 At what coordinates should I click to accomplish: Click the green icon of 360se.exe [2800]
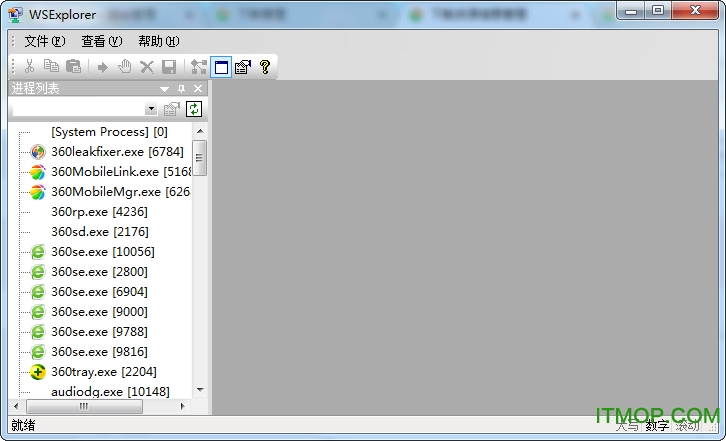pyautogui.click(x=38, y=272)
